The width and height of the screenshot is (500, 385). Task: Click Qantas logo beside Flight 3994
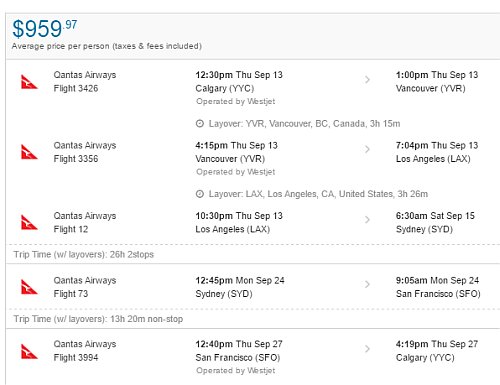coord(29,351)
